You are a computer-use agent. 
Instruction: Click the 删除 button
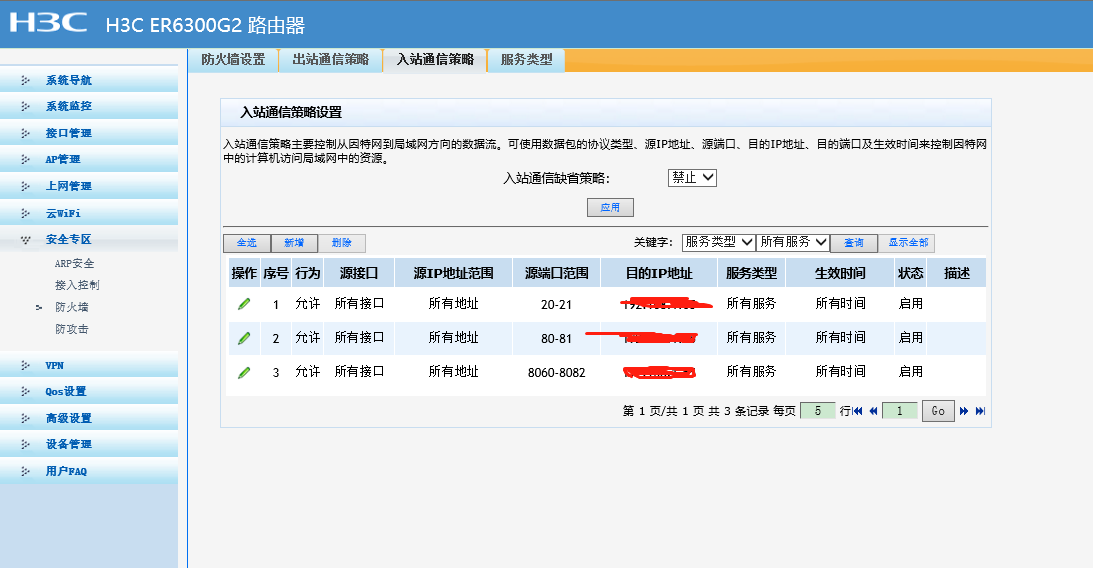342,243
